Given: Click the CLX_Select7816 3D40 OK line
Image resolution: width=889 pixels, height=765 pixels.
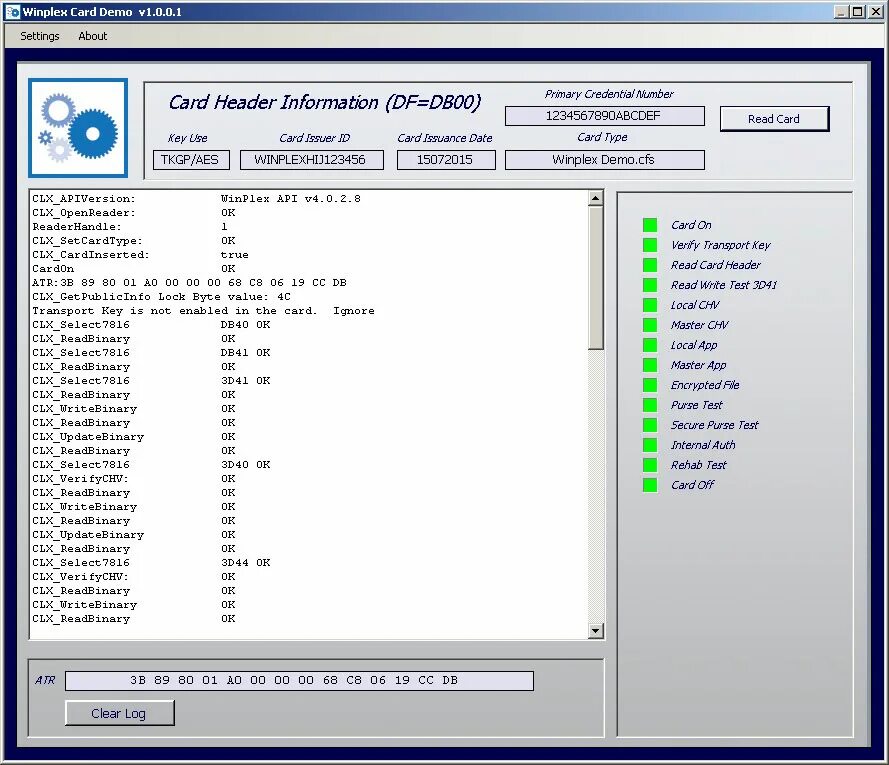Looking at the screenshot, I should (x=151, y=464).
